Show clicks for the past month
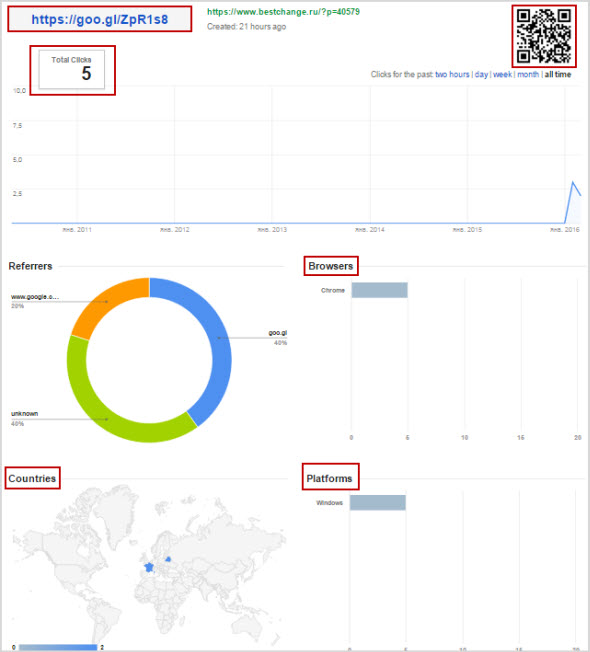 [x=528, y=74]
